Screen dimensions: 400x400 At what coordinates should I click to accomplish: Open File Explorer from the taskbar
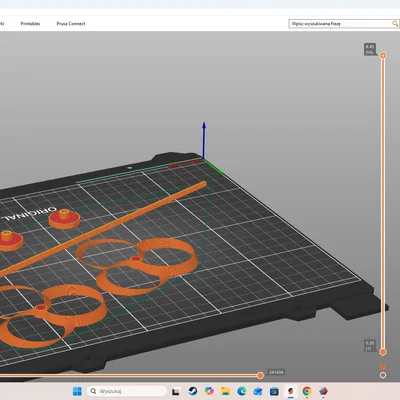(x=225, y=391)
